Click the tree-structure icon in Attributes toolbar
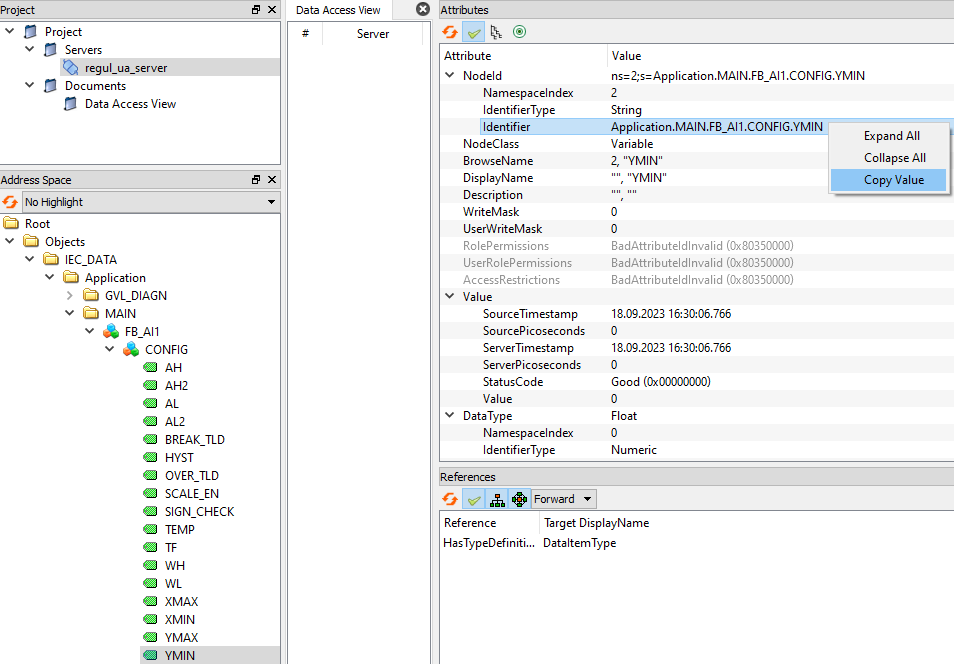954x664 pixels. click(x=495, y=32)
